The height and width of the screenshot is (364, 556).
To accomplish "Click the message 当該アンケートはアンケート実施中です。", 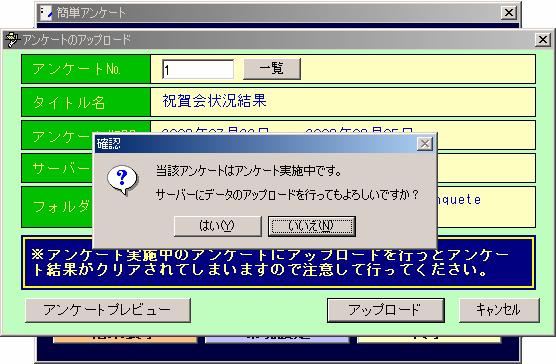I will pyautogui.click(x=249, y=171).
